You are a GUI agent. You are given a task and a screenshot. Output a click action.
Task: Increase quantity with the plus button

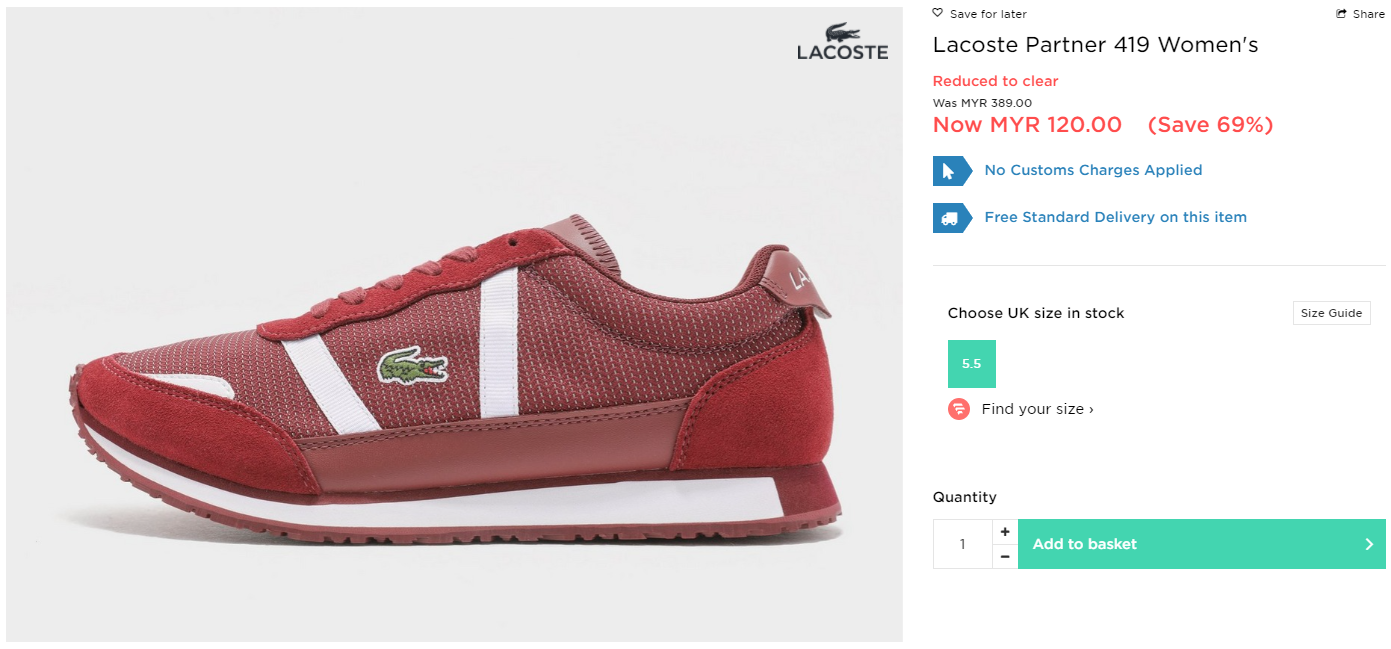point(1005,532)
